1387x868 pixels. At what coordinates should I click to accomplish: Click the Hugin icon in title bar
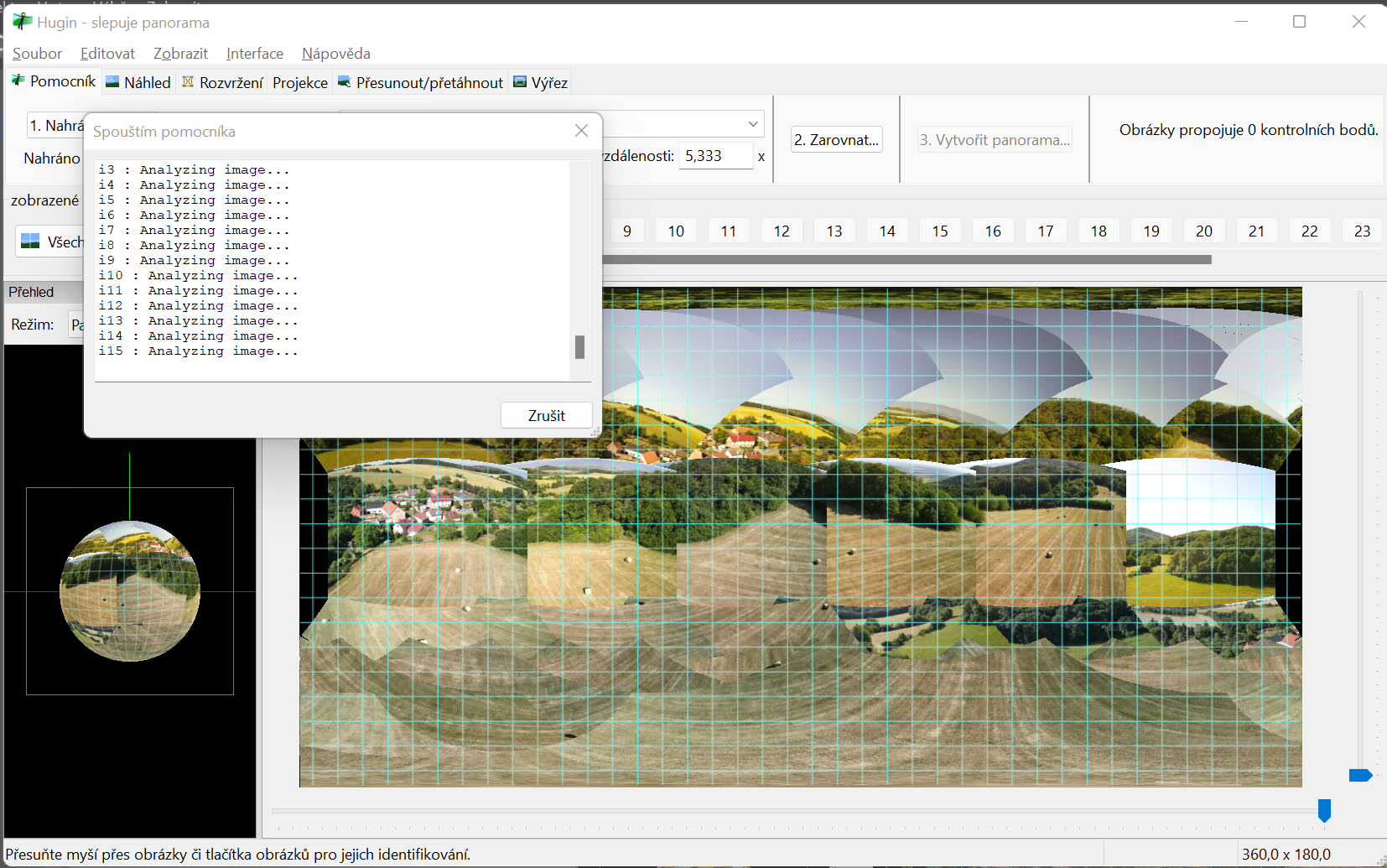22,22
